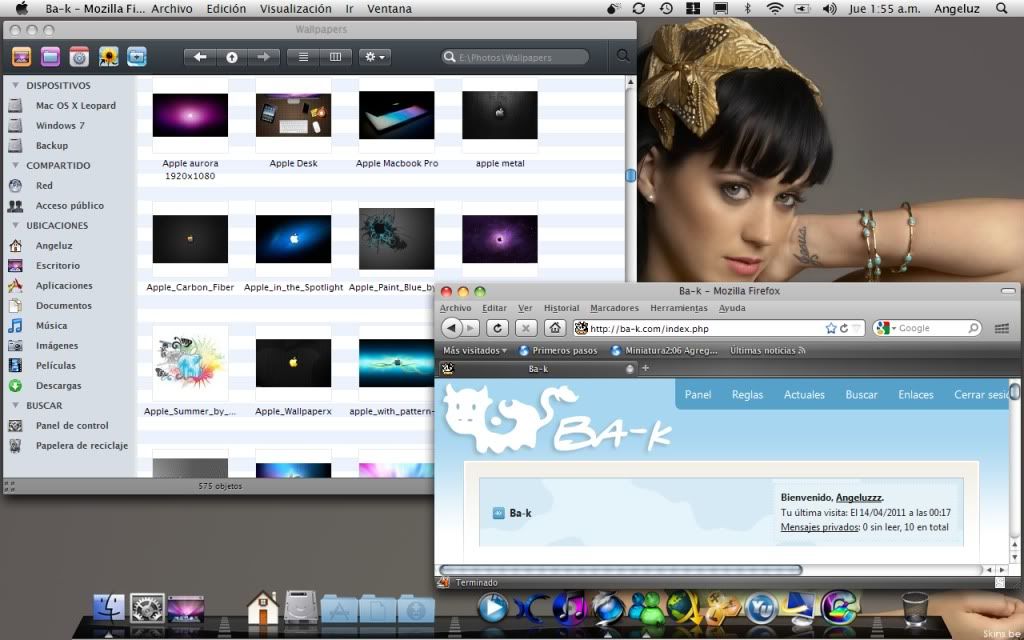Screen dimensions: 1024x640
Task: Collapse the BUSCAR sidebar section
Action: [x=15, y=406]
